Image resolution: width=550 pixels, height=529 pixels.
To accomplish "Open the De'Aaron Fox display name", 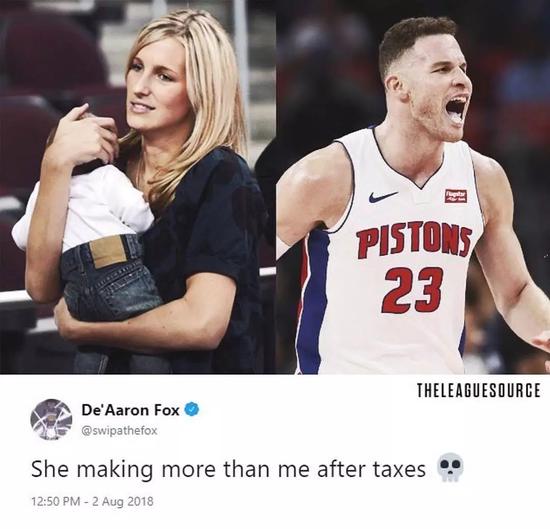I will [131, 409].
